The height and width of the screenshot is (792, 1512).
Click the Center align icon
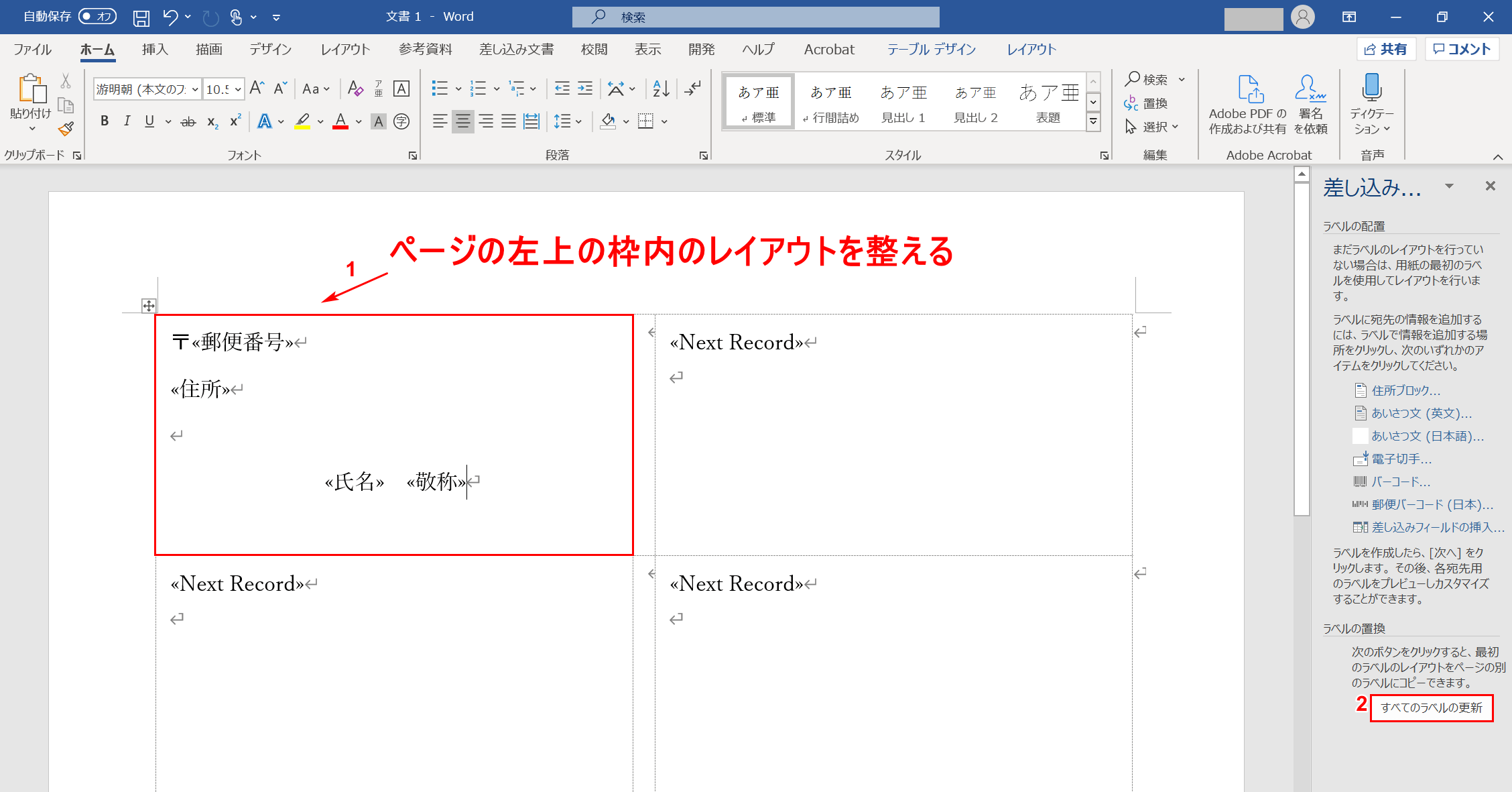tap(462, 121)
